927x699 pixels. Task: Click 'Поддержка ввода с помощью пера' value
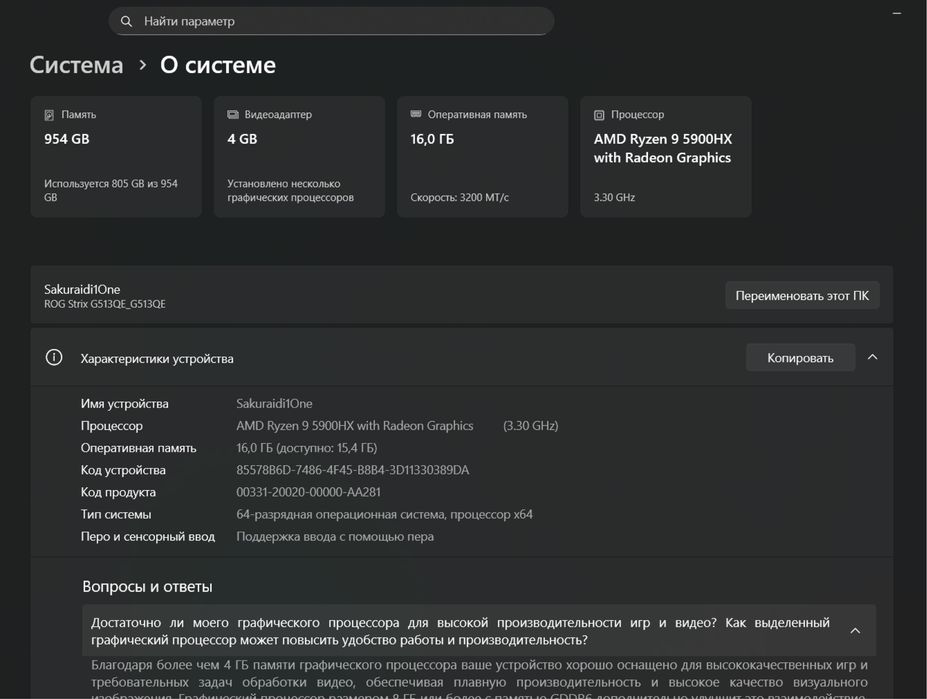point(335,536)
